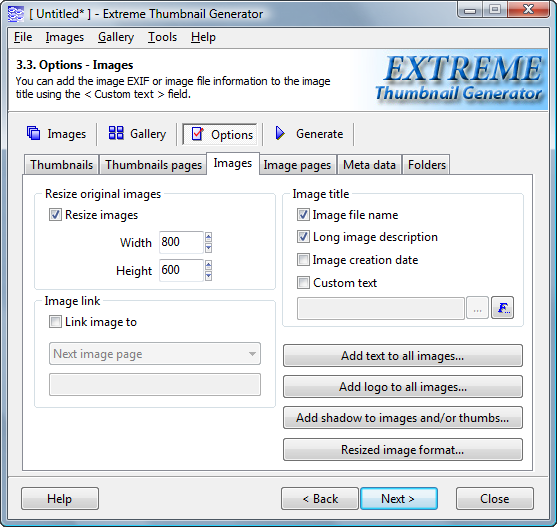Image resolution: width=557 pixels, height=527 pixels.
Task: Click the Help button at bottom
Action: tap(60, 499)
